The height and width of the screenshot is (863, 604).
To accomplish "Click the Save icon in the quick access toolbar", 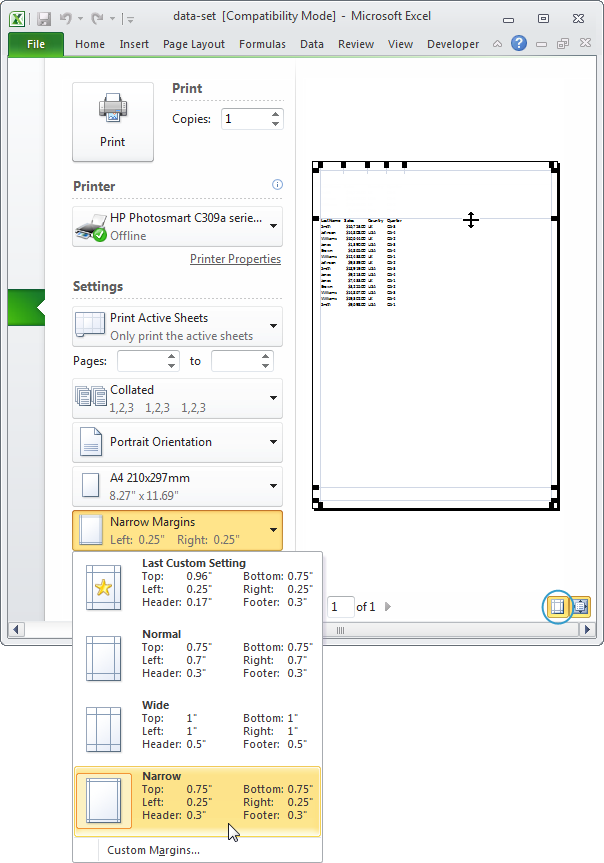I will [44, 18].
